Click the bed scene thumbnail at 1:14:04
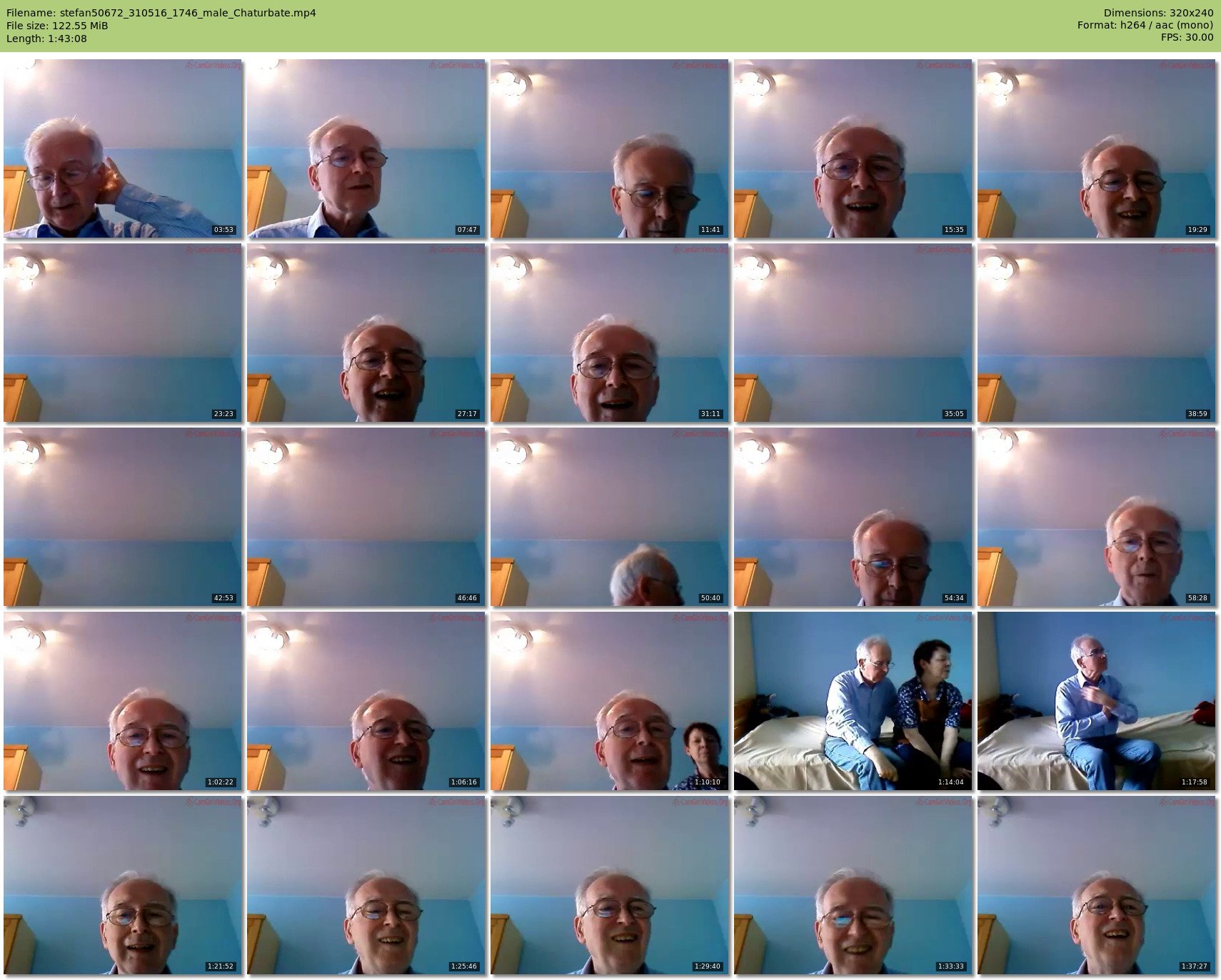The image size is (1221, 980). point(853,701)
